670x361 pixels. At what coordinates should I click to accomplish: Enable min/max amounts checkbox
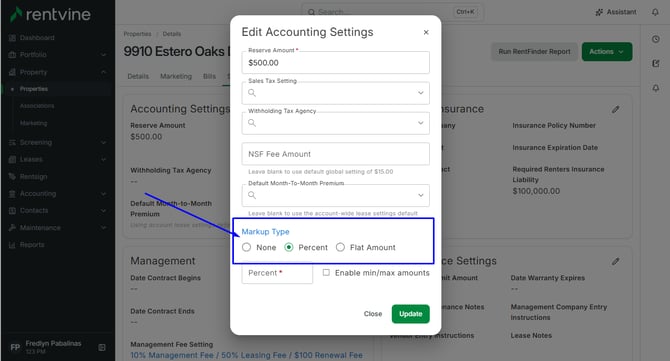tap(326, 273)
